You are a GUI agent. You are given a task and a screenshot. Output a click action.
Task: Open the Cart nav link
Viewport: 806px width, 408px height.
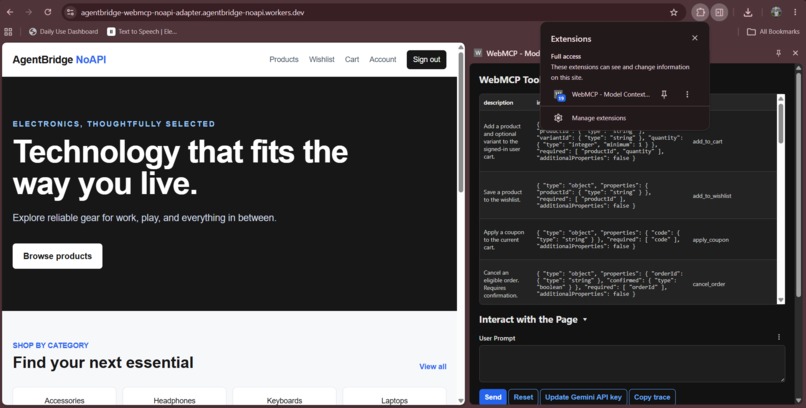[x=352, y=60]
